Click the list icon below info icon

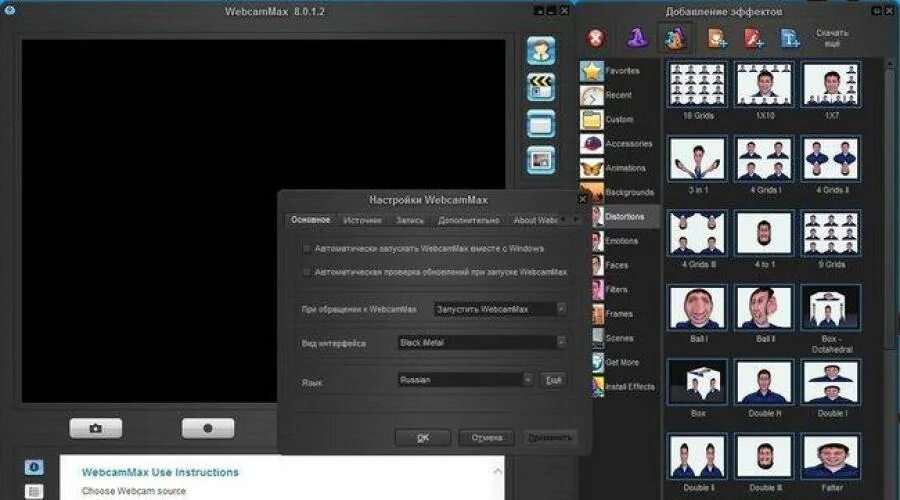[34, 491]
